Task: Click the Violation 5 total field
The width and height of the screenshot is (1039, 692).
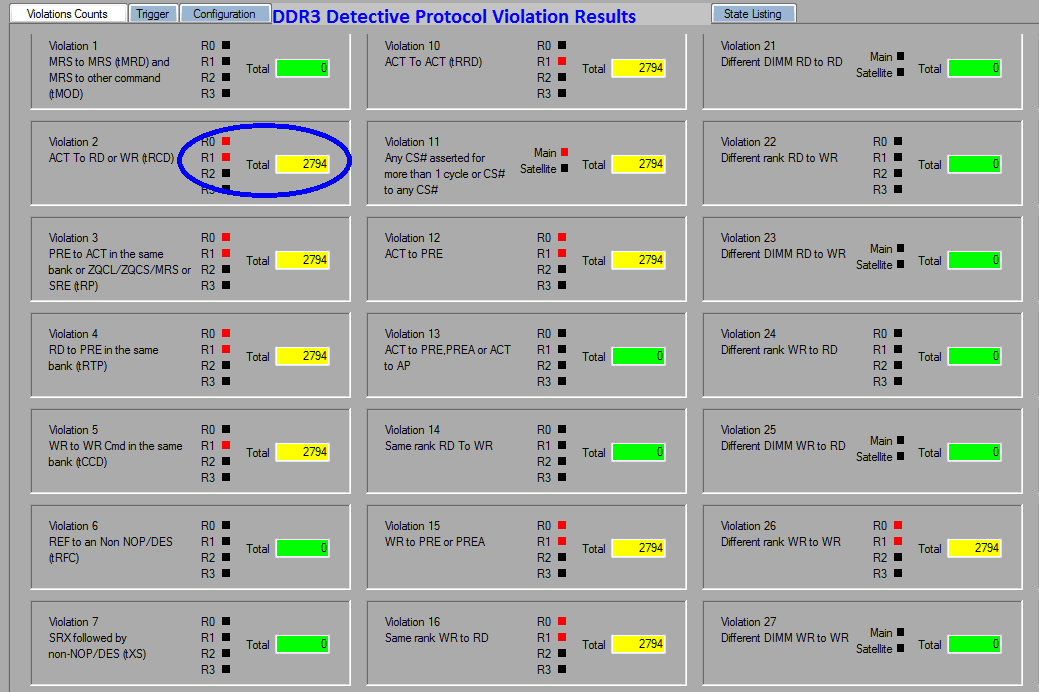Action: point(303,453)
